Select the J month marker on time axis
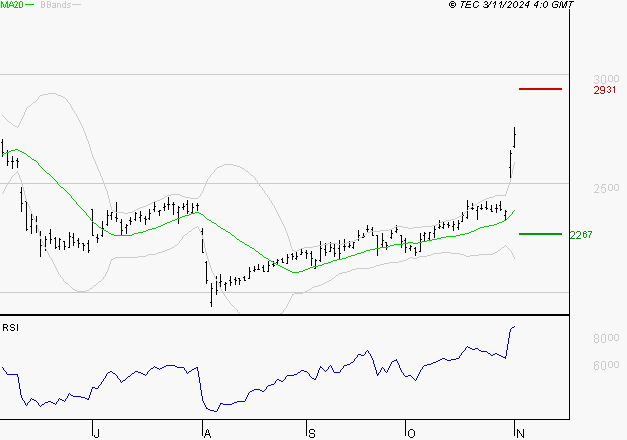This screenshot has height=440, width=627. (x=96, y=432)
